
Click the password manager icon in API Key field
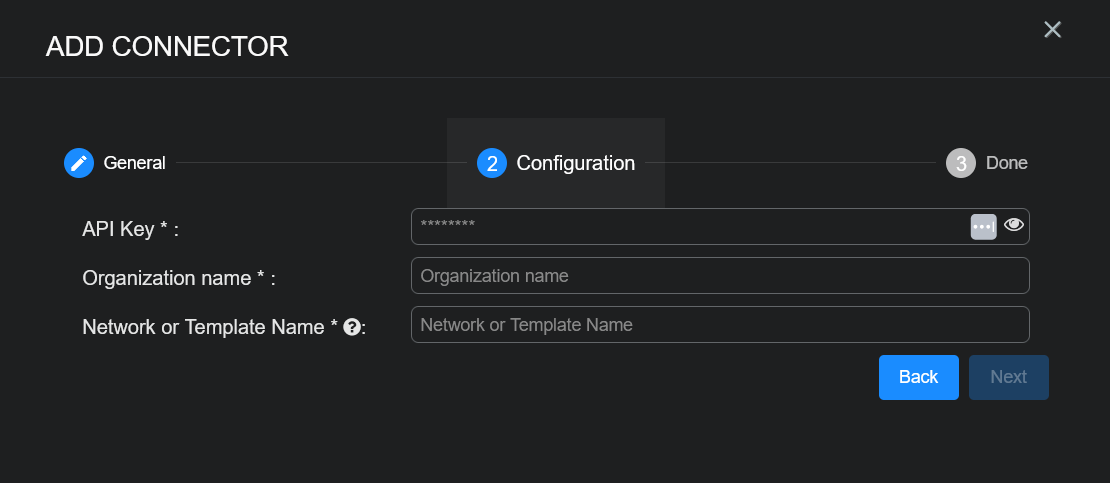coord(983,227)
